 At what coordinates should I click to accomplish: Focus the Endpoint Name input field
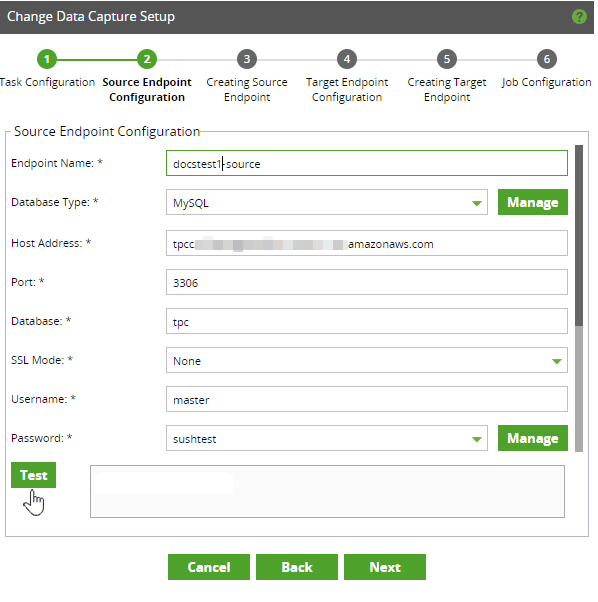click(x=367, y=163)
